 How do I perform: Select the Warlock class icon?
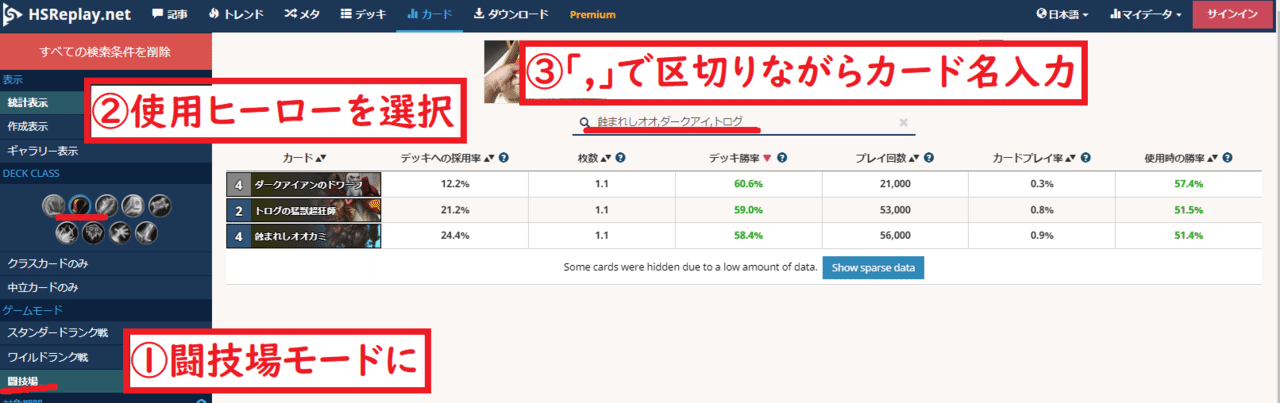(x=119, y=232)
